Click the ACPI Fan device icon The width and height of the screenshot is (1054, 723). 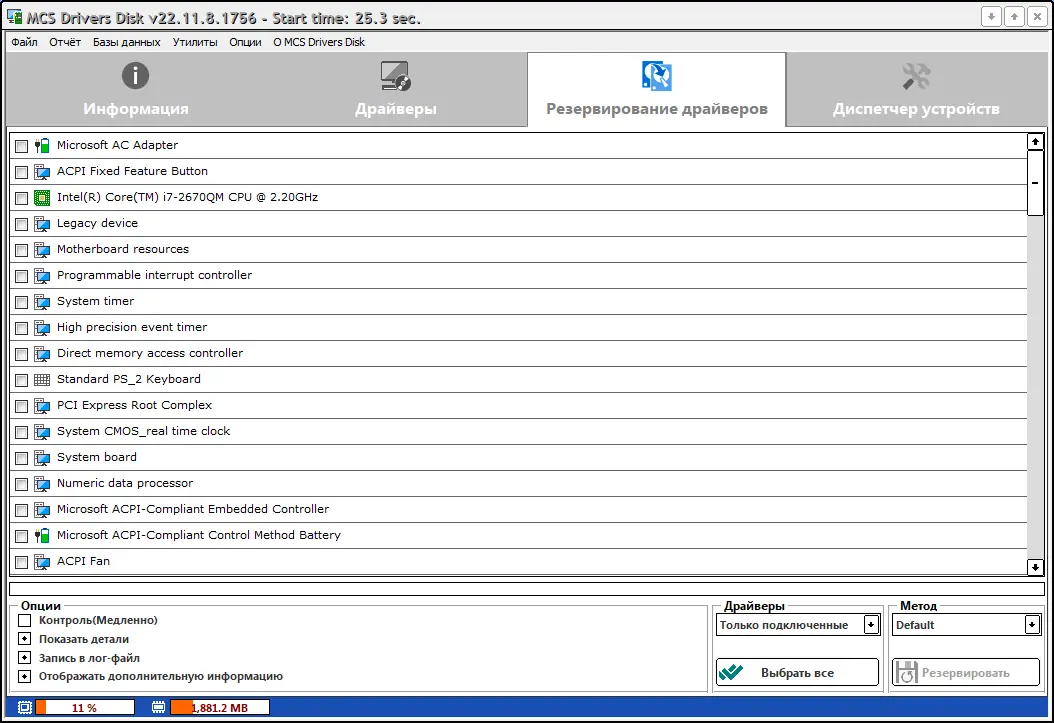click(42, 562)
